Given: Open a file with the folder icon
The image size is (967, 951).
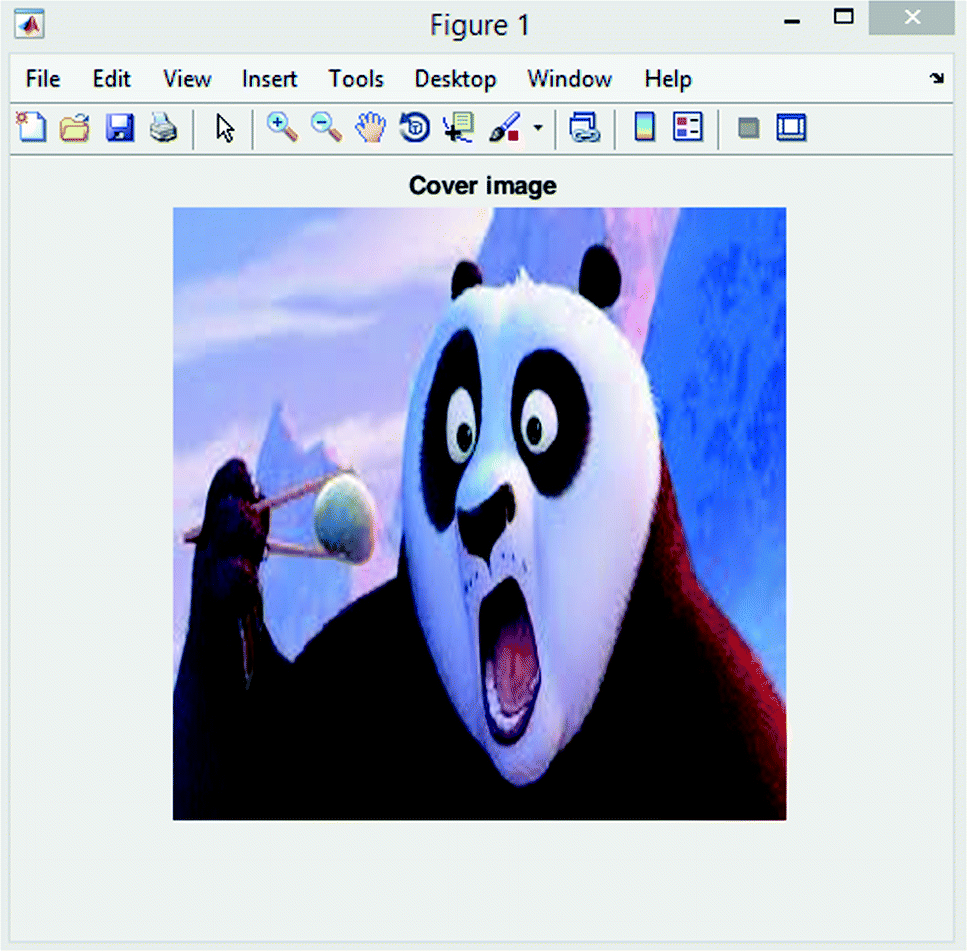Looking at the screenshot, I should [75, 128].
